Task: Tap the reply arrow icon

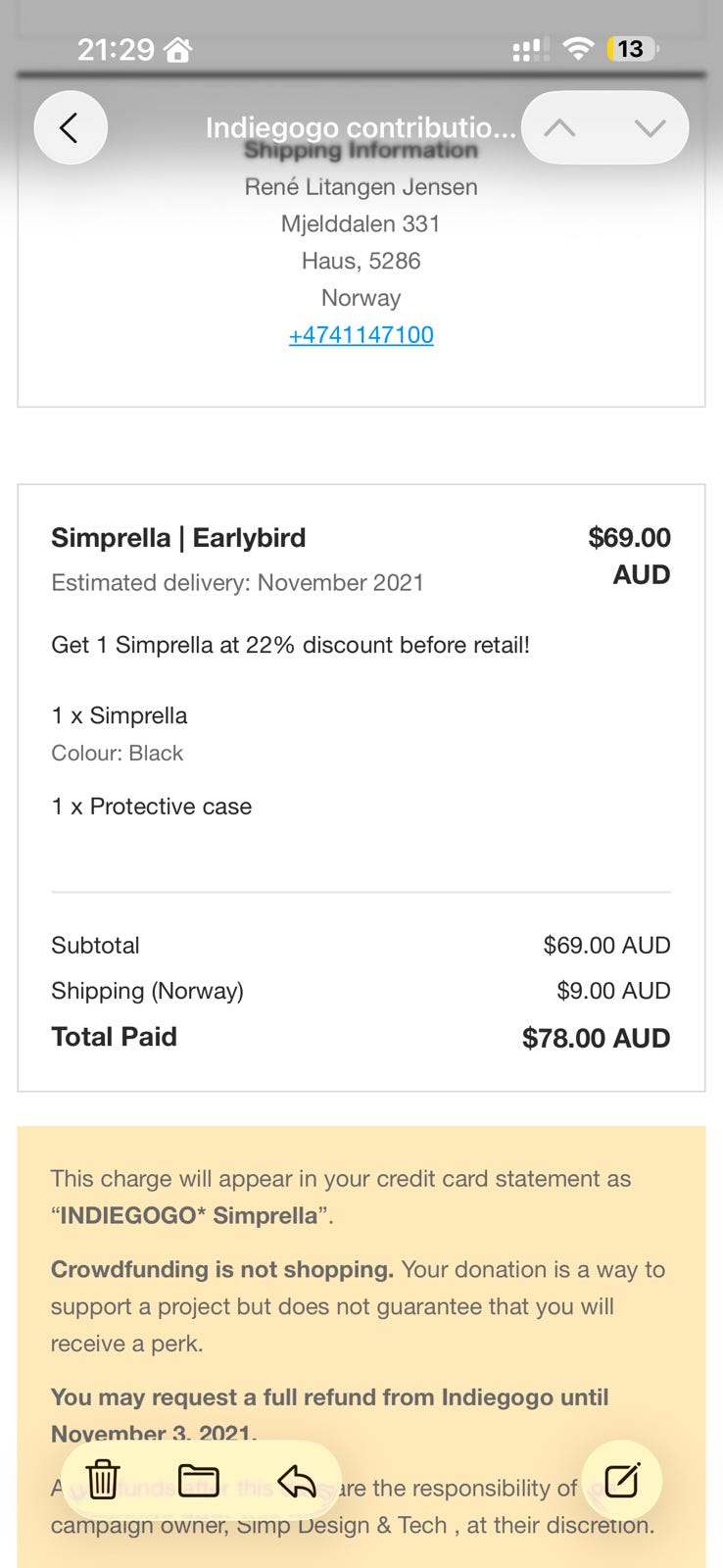Action: pos(296,1481)
